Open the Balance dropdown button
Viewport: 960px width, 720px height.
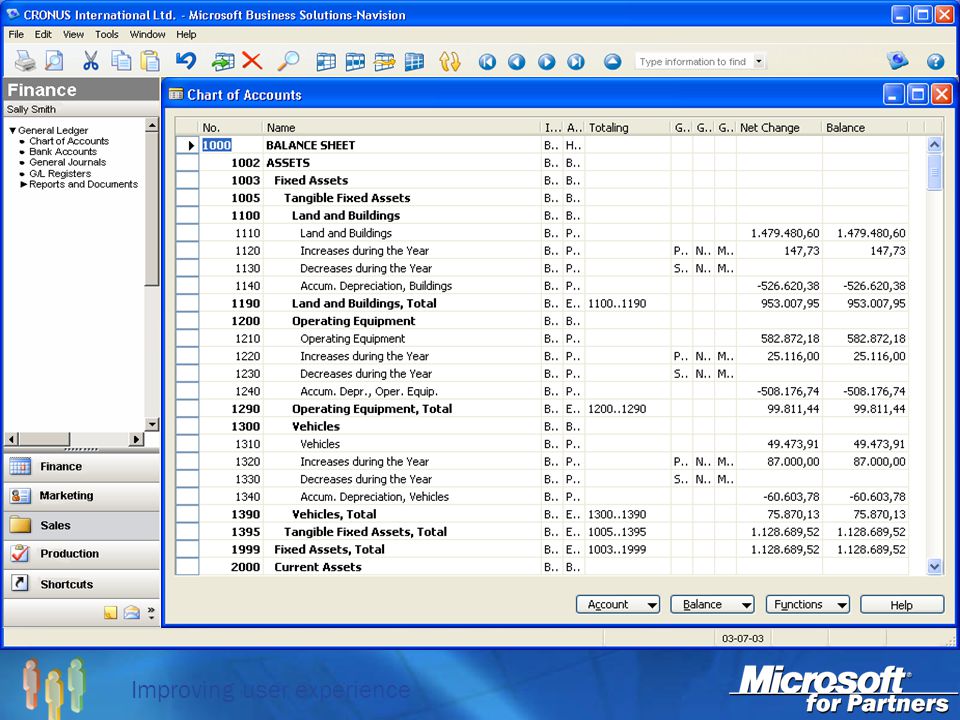click(713, 604)
